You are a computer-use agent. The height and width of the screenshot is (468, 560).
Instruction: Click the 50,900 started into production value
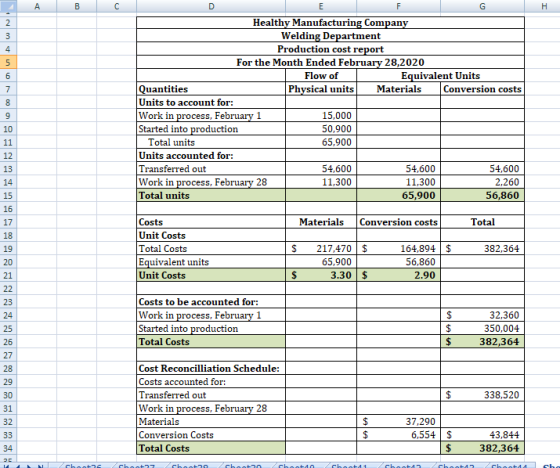[321, 129]
